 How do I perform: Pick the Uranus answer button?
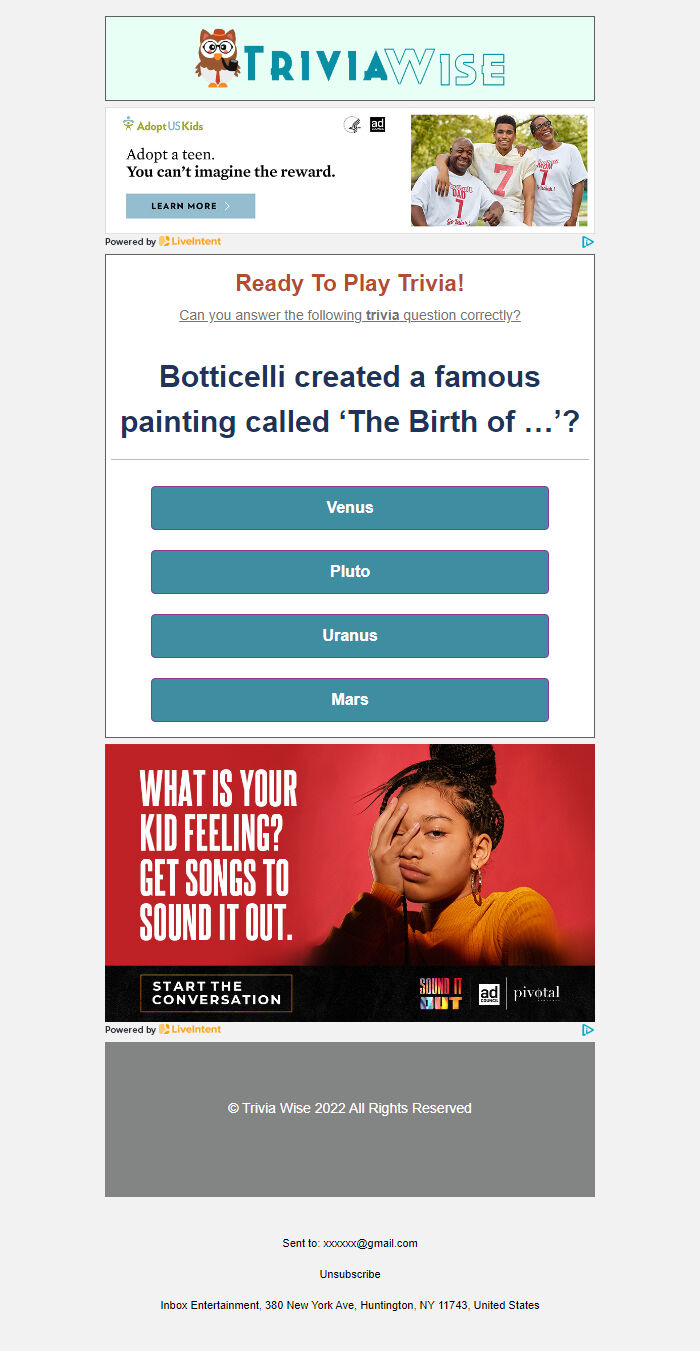350,636
